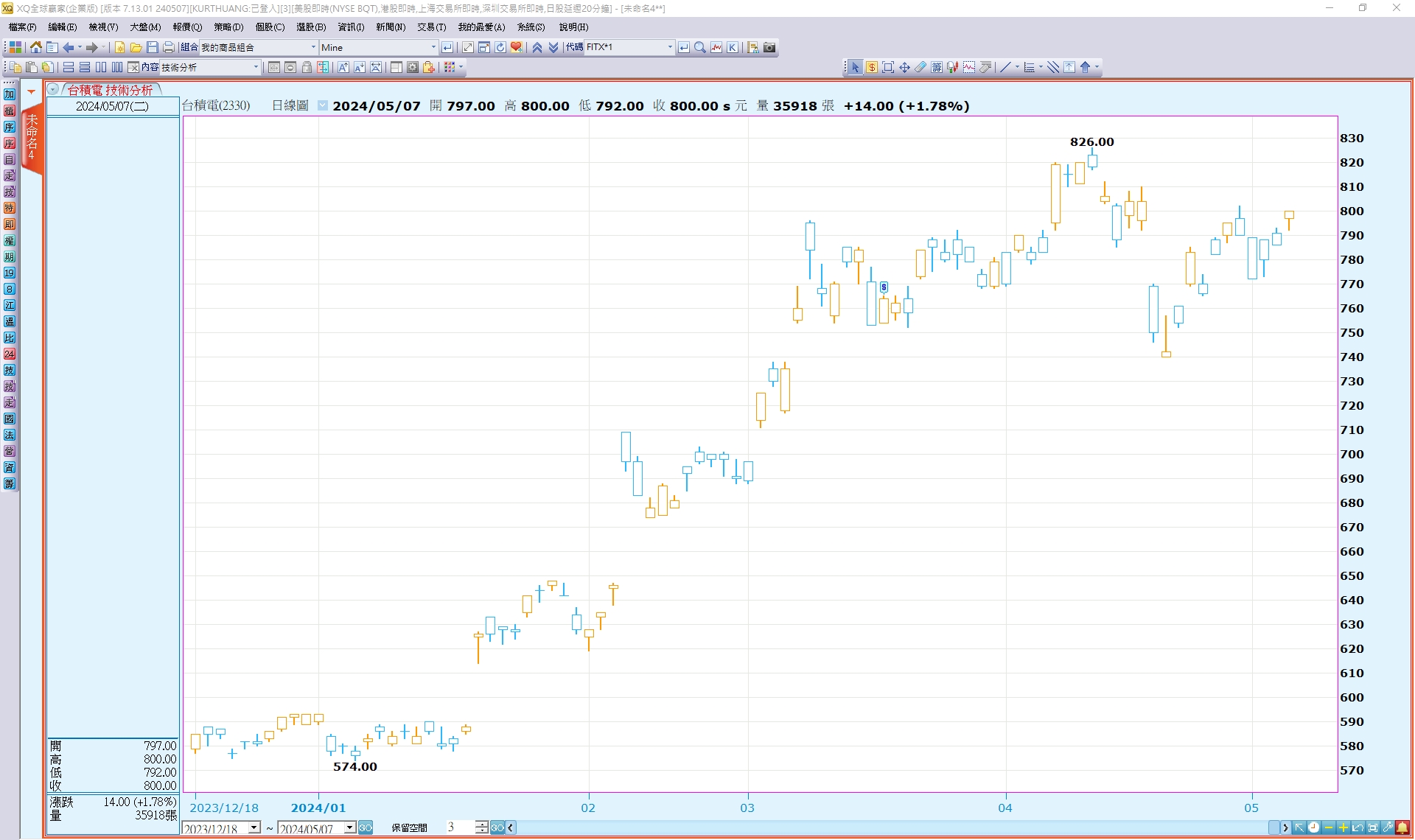Click the yellow plus zoom-in button
Viewport: 1415px width, 840px height.
(1344, 827)
